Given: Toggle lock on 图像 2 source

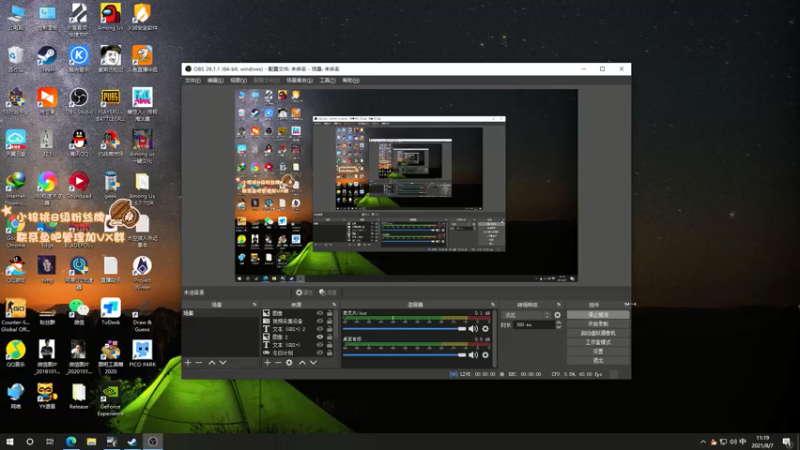Looking at the screenshot, I should pos(330,337).
